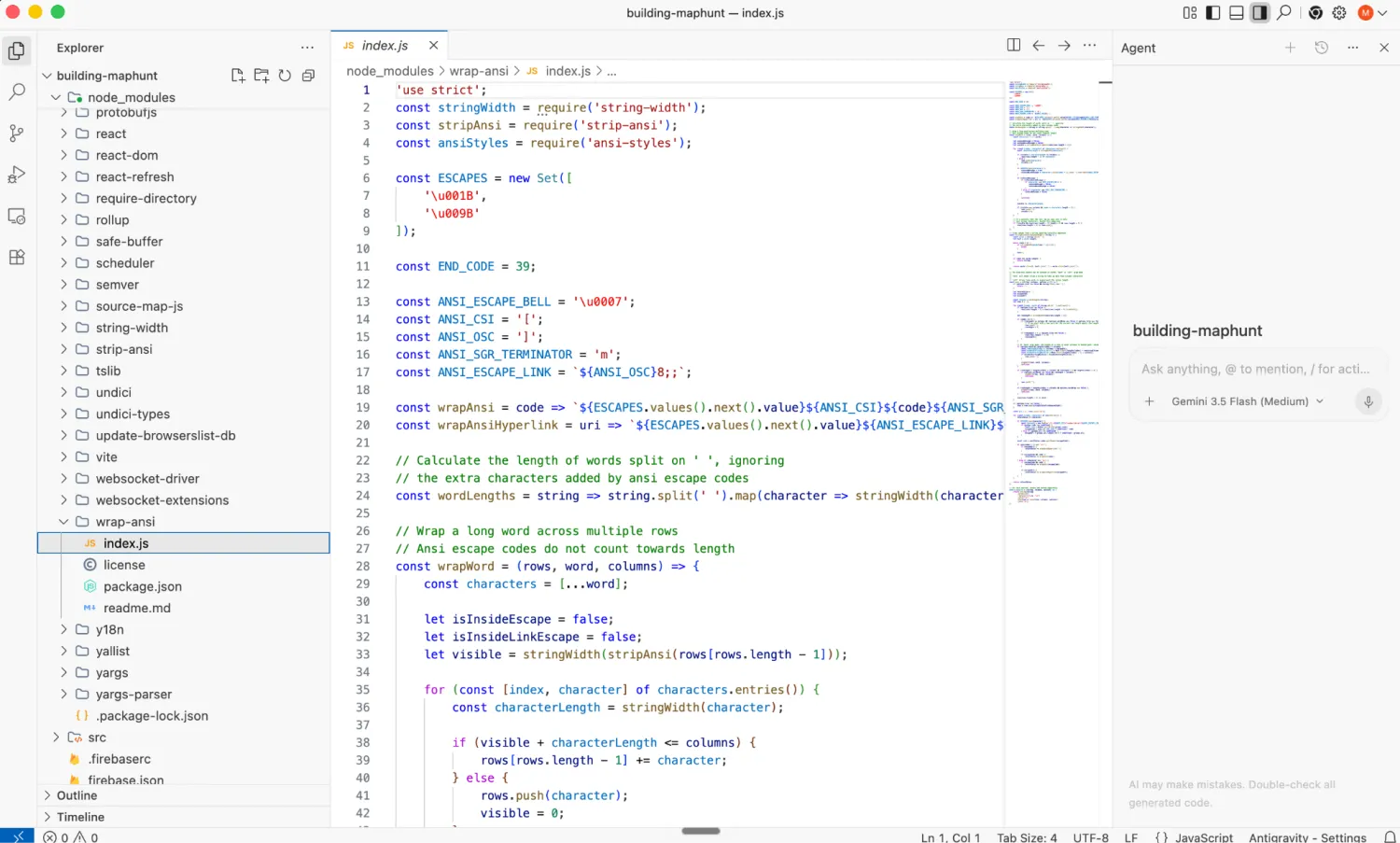Open the Search view in activity bar
Screen dimensions: 1400x843
[17, 91]
